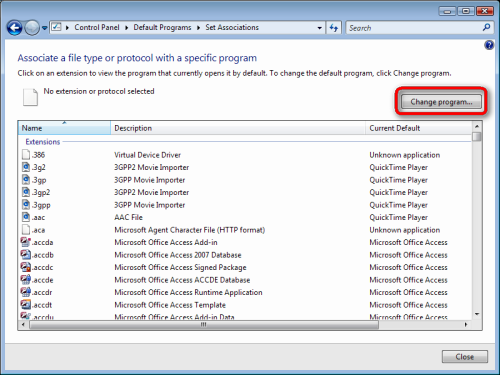Viewport: 500px width, 375px height.
Task: Open the recent pages dropdown arrow
Action: [44, 28]
